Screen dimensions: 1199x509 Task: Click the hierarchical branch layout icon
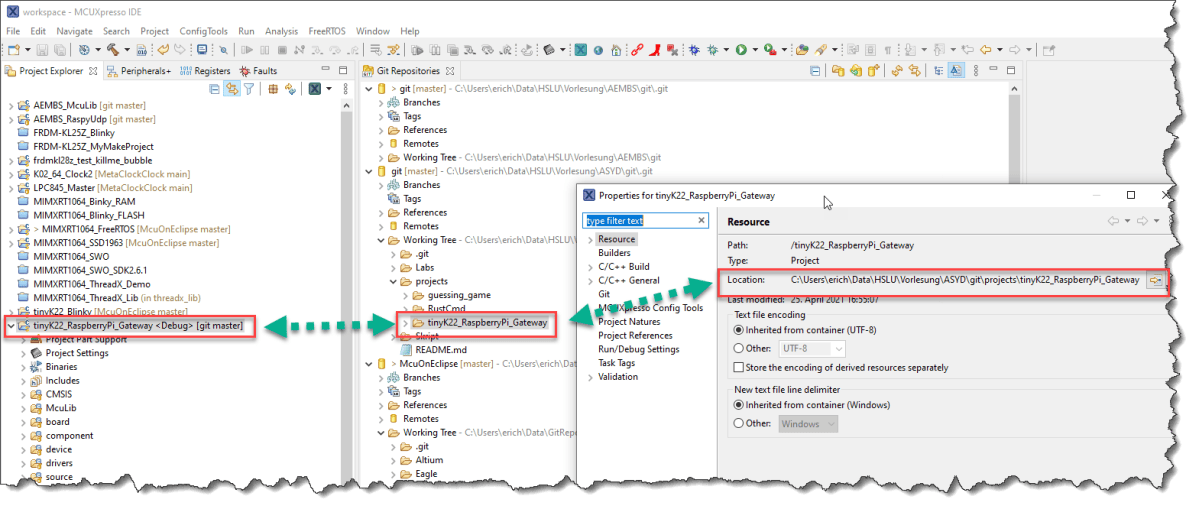pos(938,70)
